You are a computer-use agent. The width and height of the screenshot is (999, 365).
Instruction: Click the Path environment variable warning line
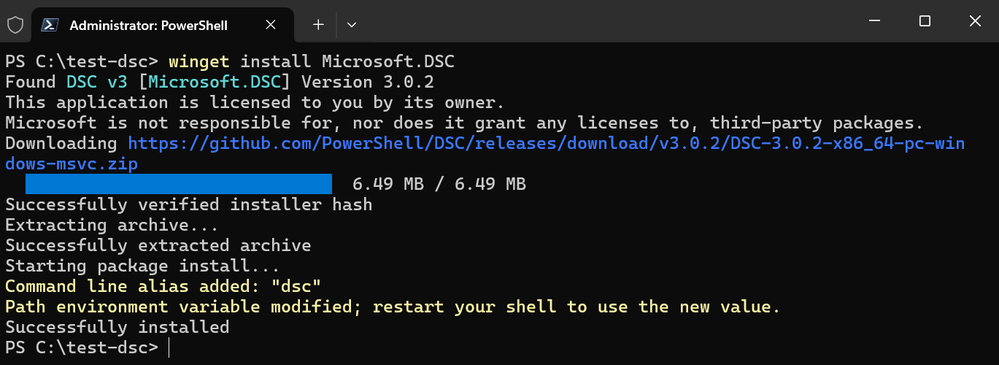coord(392,306)
